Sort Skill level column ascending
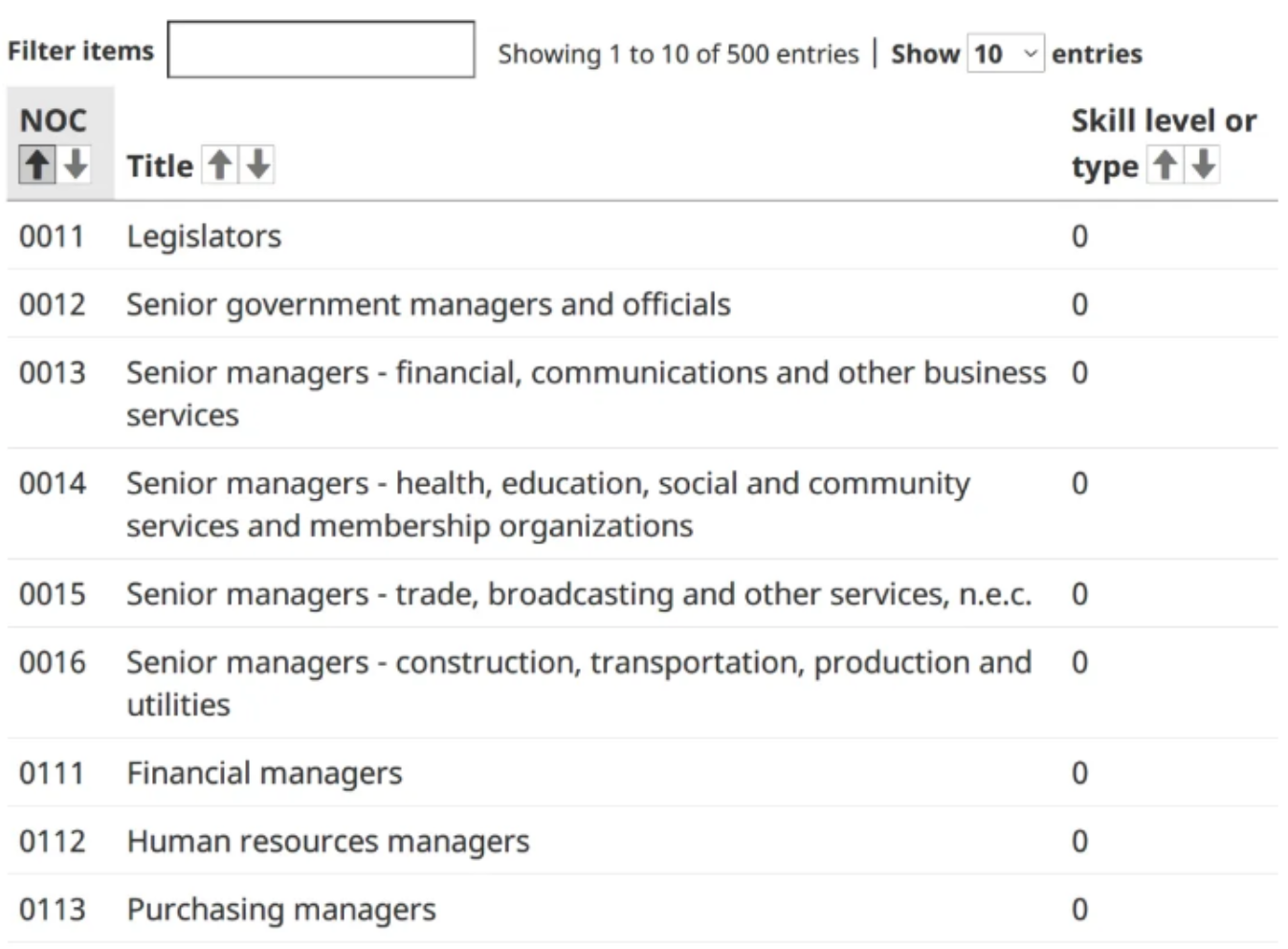Image resolution: width=1288 pixels, height=949 pixels. pos(1165,165)
